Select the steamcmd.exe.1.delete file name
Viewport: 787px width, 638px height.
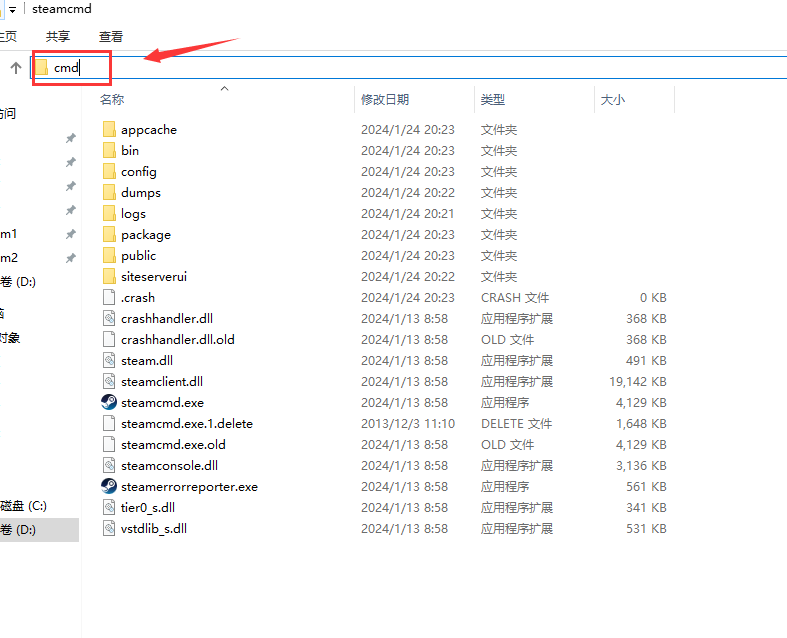pyautogui.click(x=187, y=424)
